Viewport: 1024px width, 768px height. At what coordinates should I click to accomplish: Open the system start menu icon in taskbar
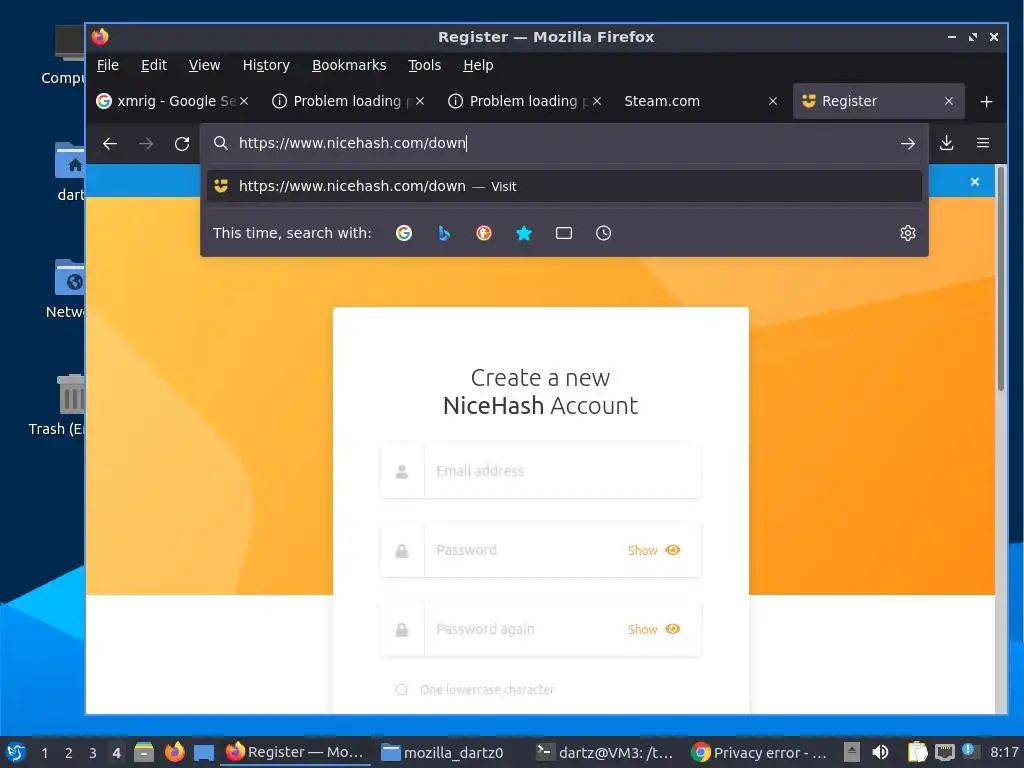point(16,752)
